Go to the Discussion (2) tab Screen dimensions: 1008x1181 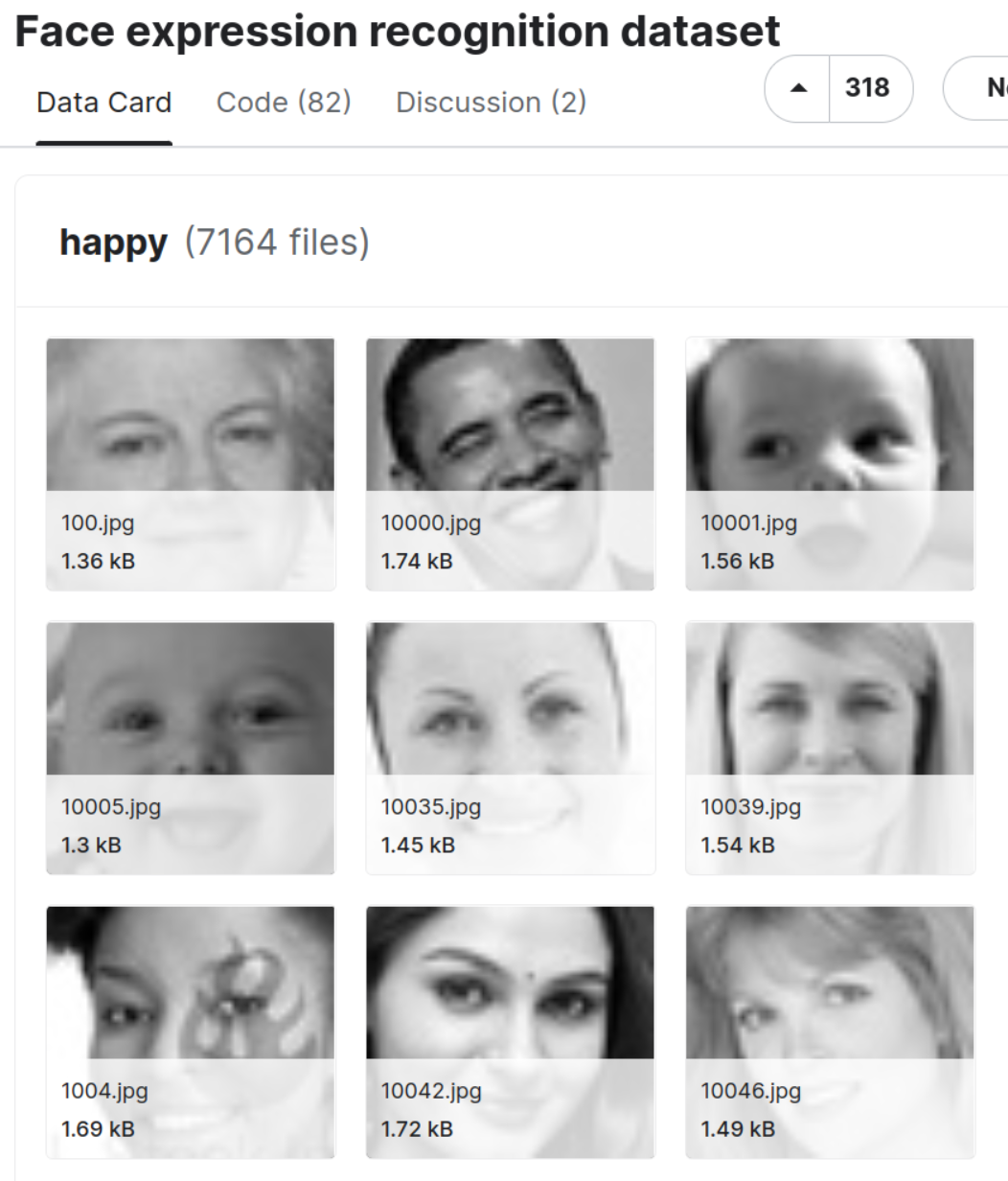coord(491,103)
